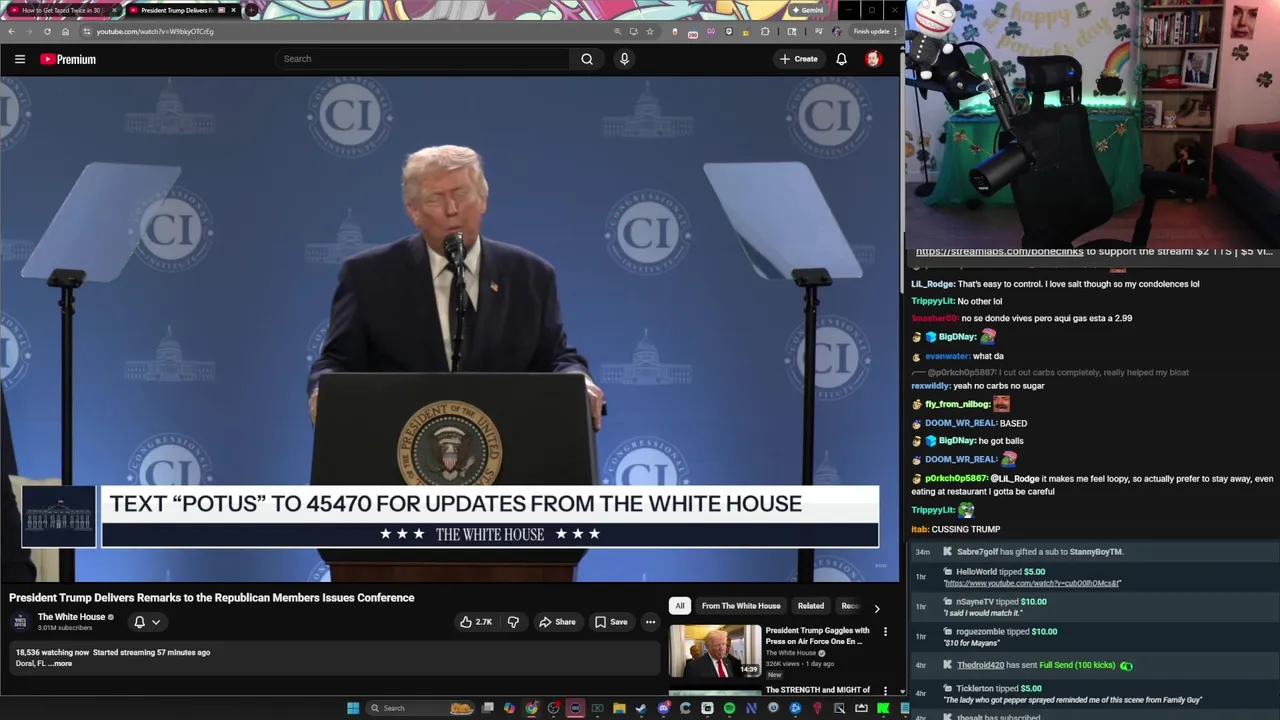
Task: Open Chrome from the taskbar
Action: click(x=531, y=708)
